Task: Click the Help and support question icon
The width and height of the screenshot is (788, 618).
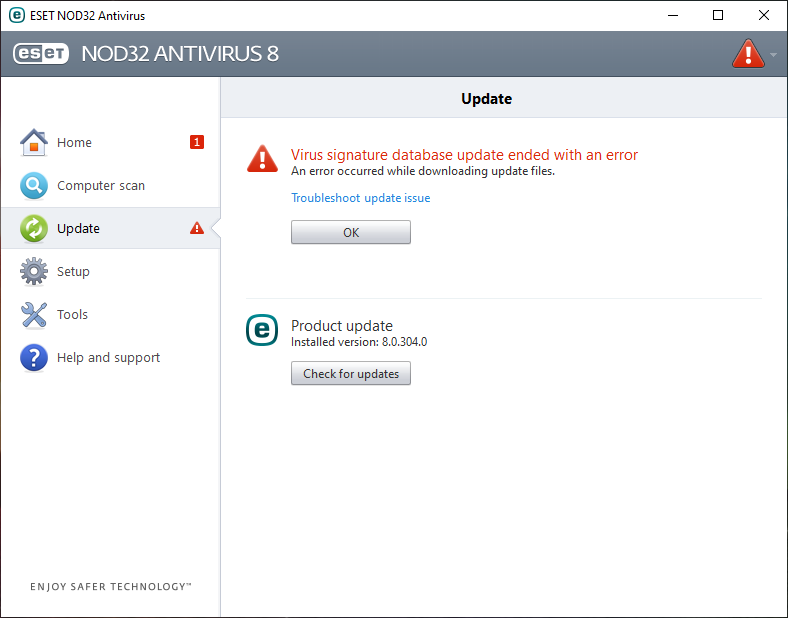Action: tap(34, 357)
